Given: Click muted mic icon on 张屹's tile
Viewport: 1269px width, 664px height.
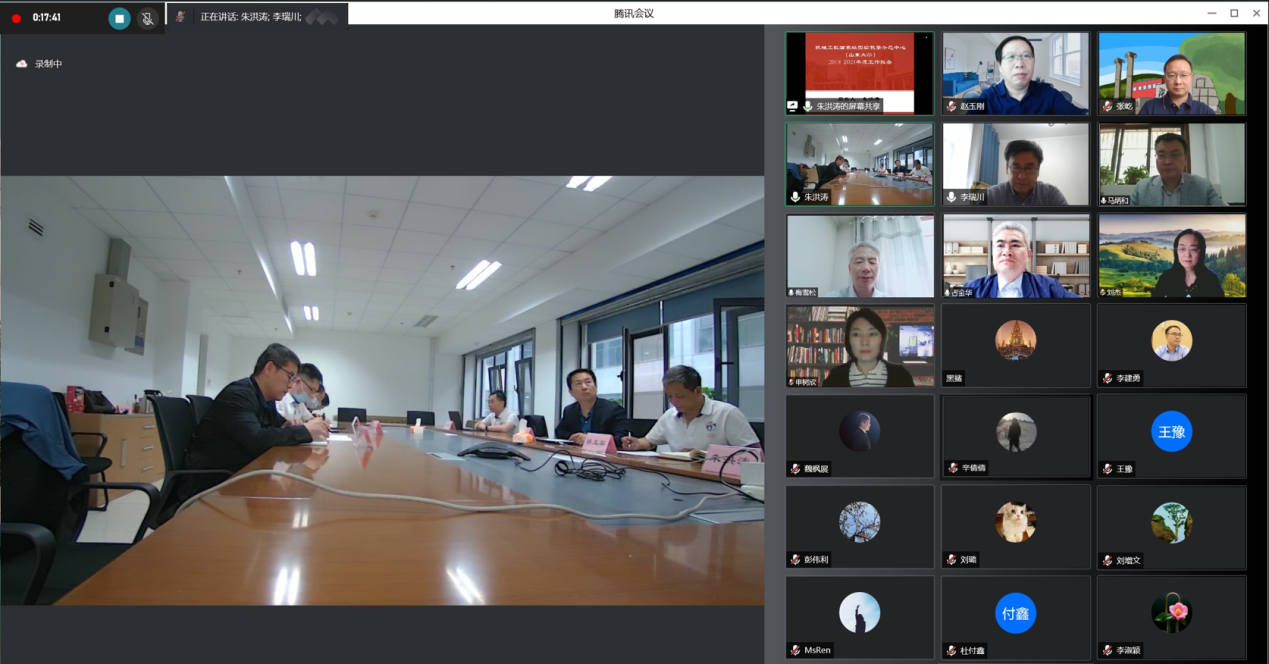Looking at the screenshot, I should pyautogui.click(x=1107, y=106).
